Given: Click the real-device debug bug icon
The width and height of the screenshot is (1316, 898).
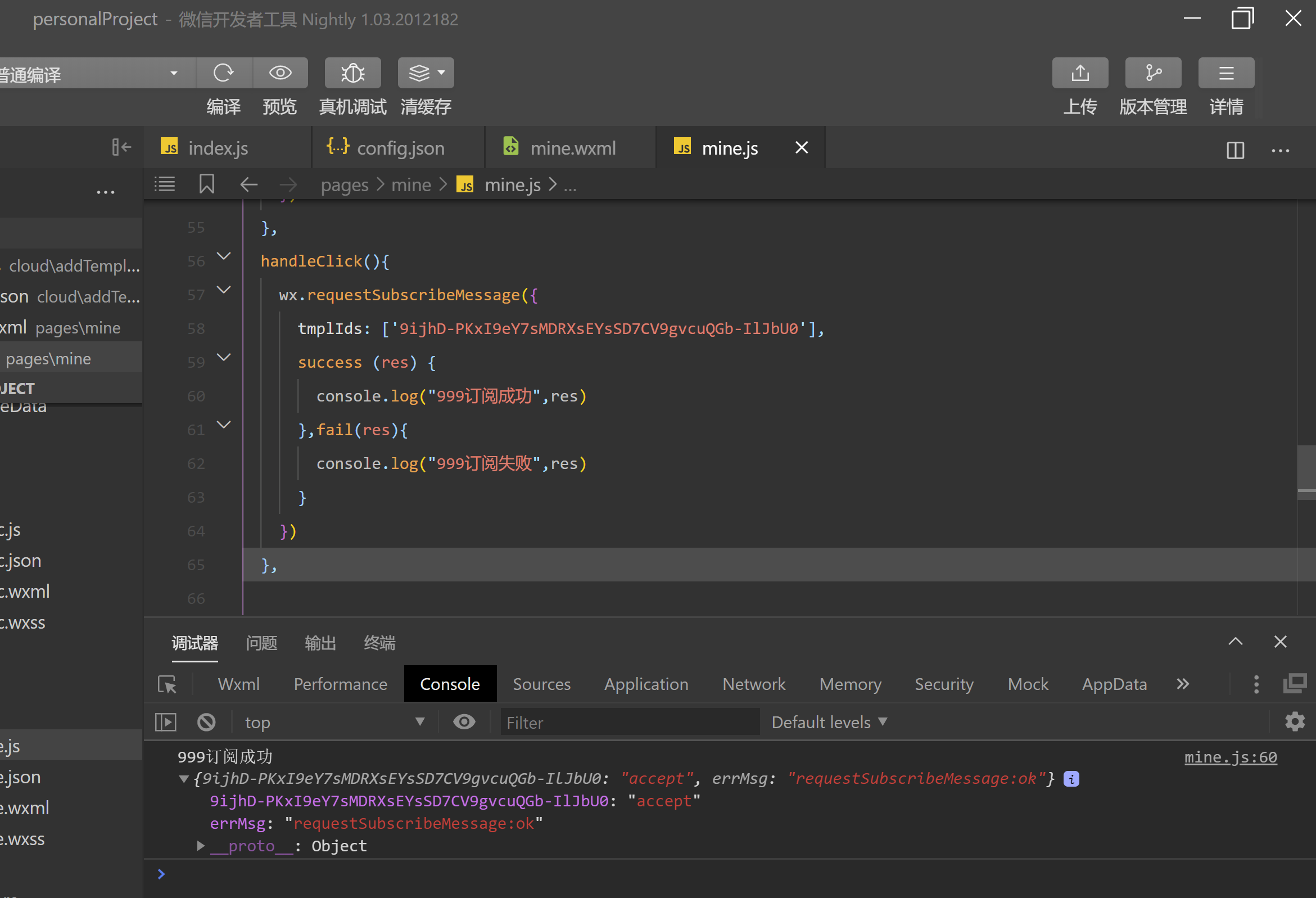Looking at the screenshot, I should click(352, 73).
